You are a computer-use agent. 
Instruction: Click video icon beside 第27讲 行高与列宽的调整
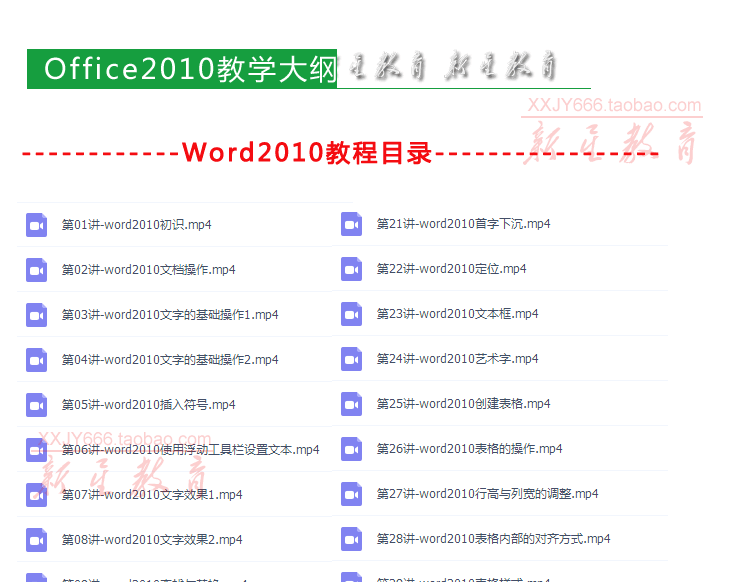[352, 494]
